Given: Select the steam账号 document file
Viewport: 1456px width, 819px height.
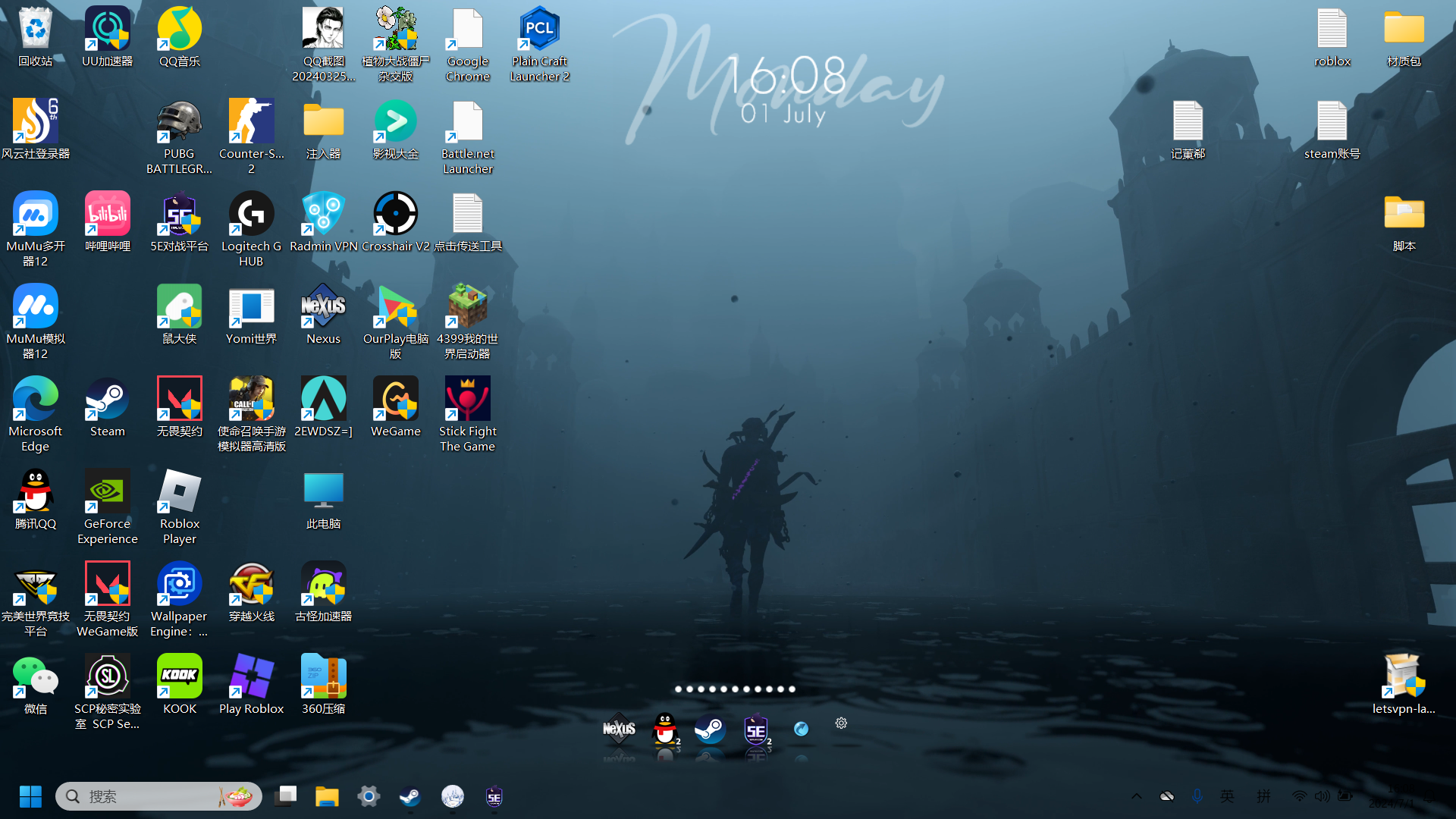Looking at the screenshot, I should tap(1332, 130).
